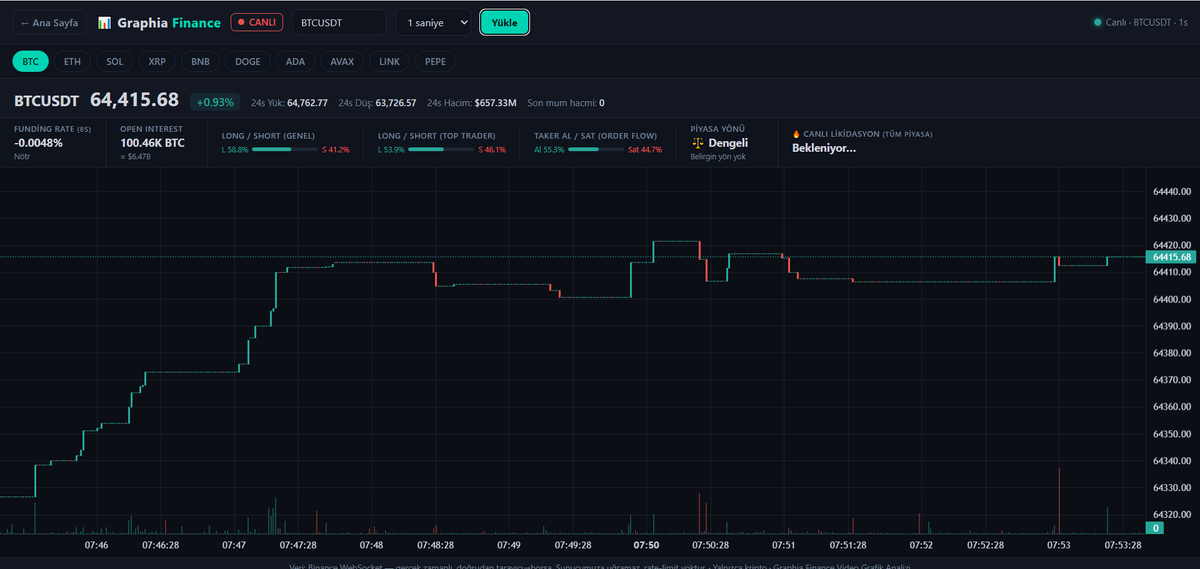The height and width of the screenshot is (569, 1200).
Task: Click the balance scale icon beside Dengeli
Action: point(698,143)
